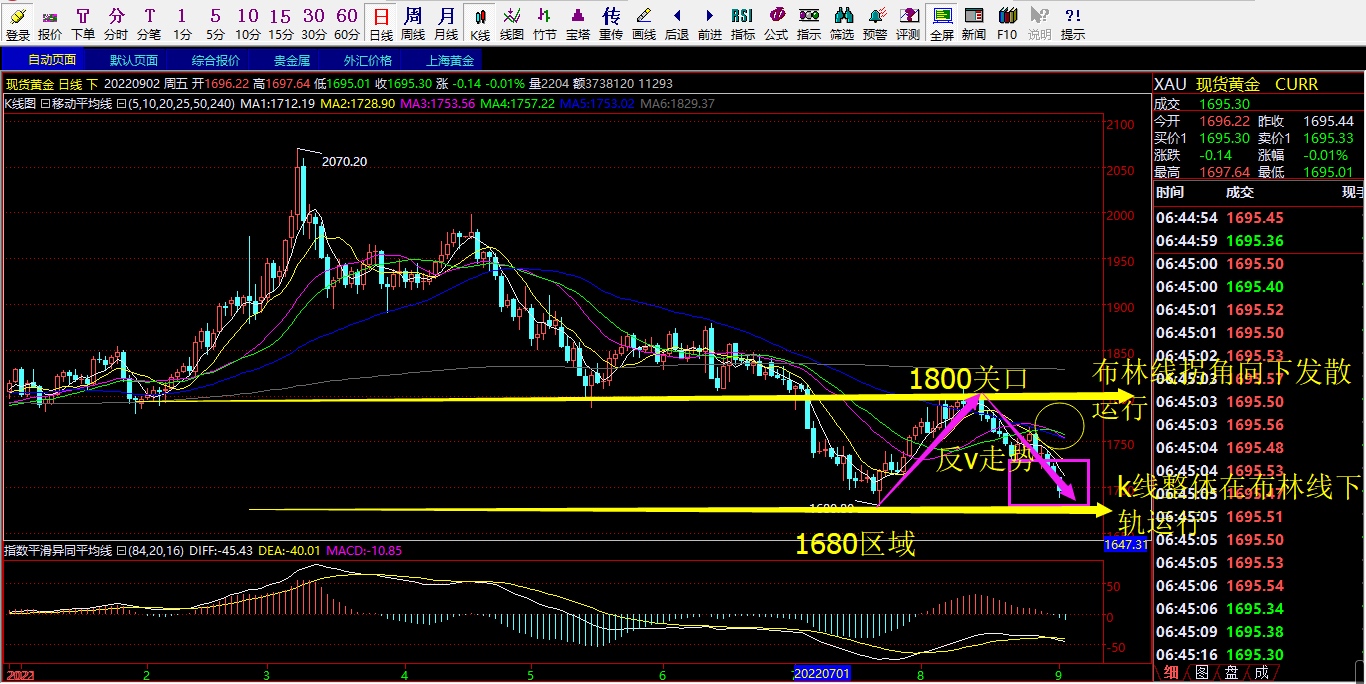Open the RSI 指标 indicator icon
1366x684 pixels.
[743, 22]
